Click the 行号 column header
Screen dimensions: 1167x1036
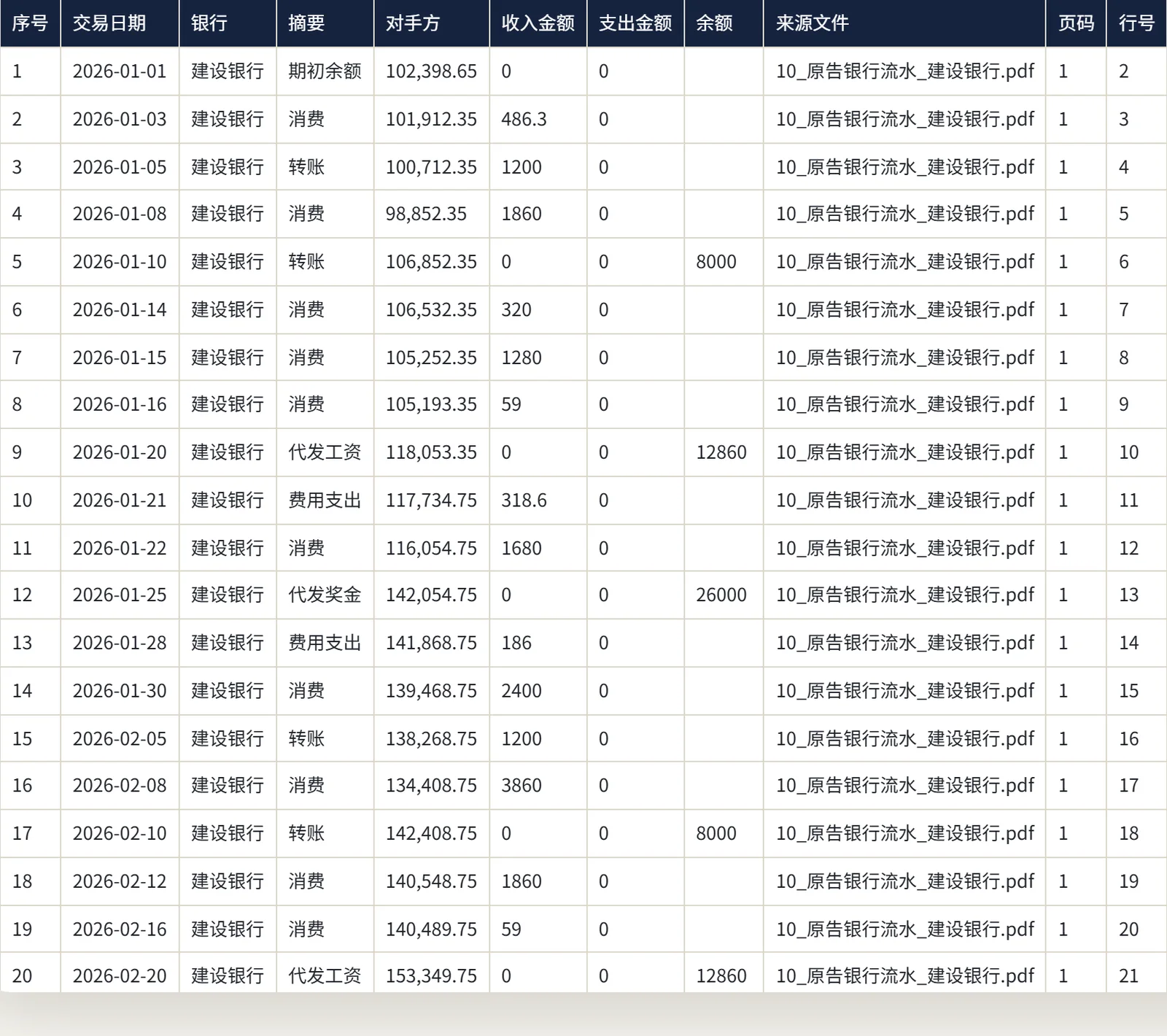click(x=1137, y=23)
